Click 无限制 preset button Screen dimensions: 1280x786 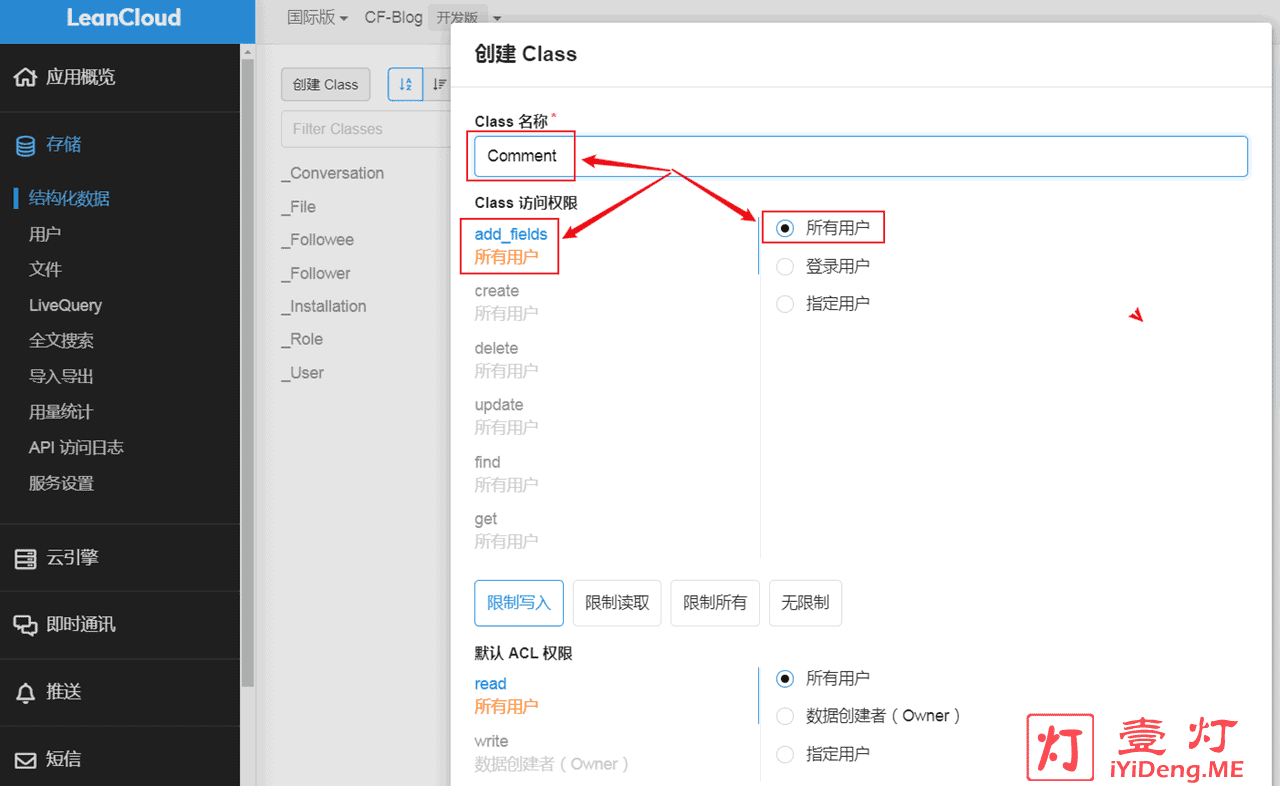point(805,603)
